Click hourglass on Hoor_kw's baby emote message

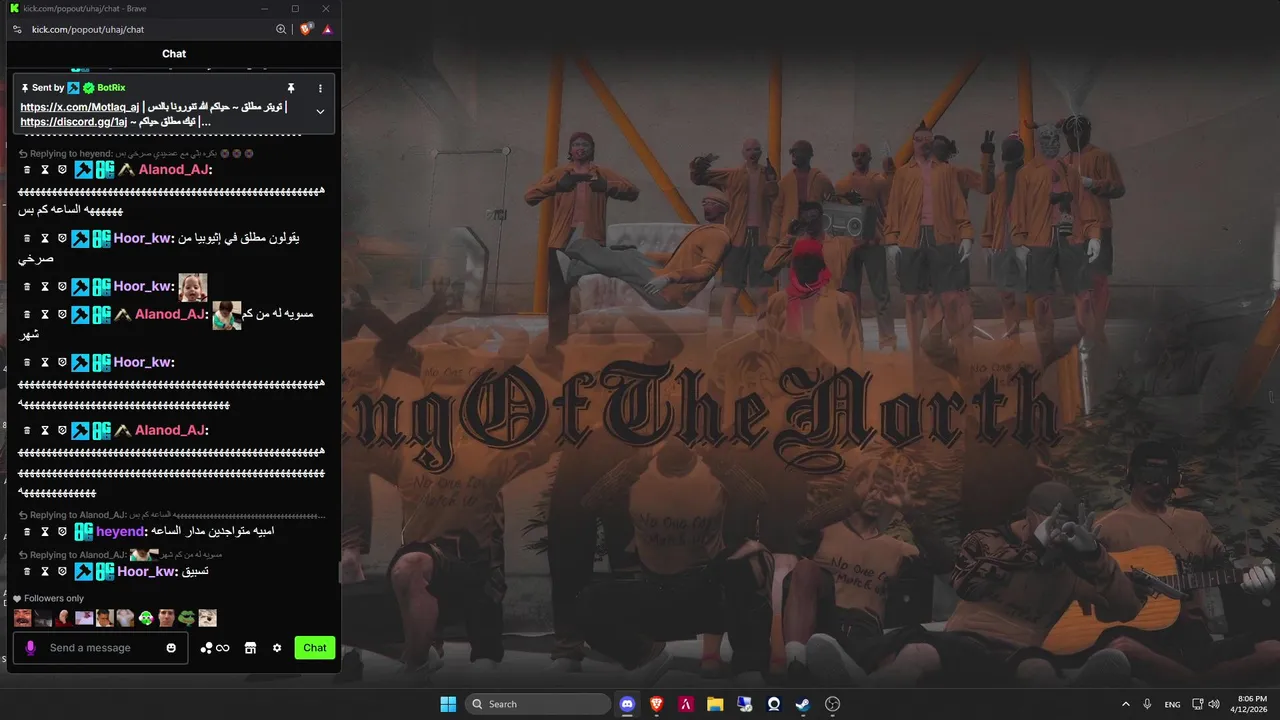(45, 287)
